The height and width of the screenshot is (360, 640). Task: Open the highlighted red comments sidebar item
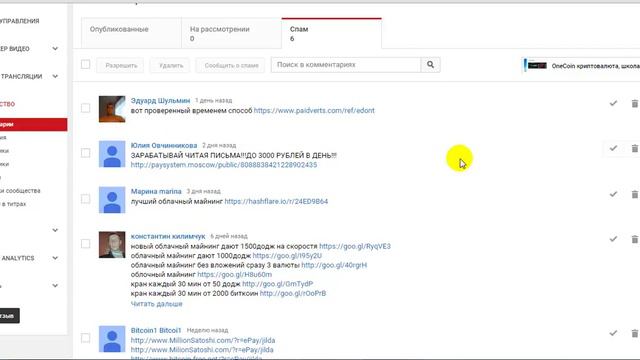coord(33,124)
